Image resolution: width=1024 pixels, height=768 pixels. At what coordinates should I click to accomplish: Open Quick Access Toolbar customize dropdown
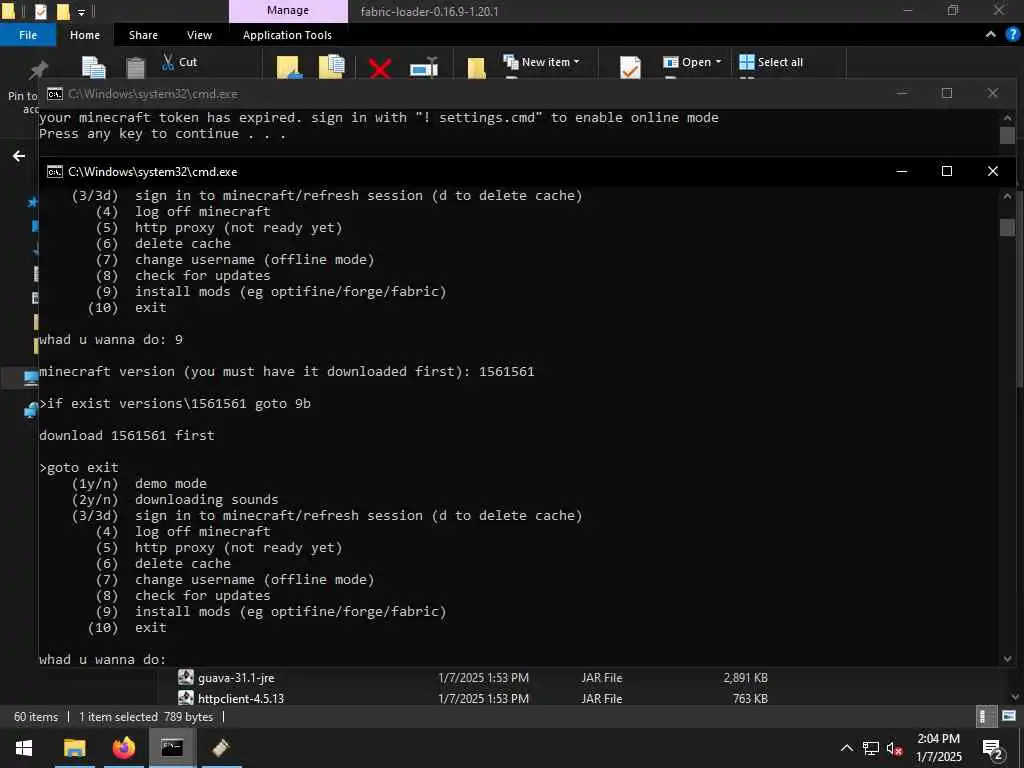click(x=82, y=12)
